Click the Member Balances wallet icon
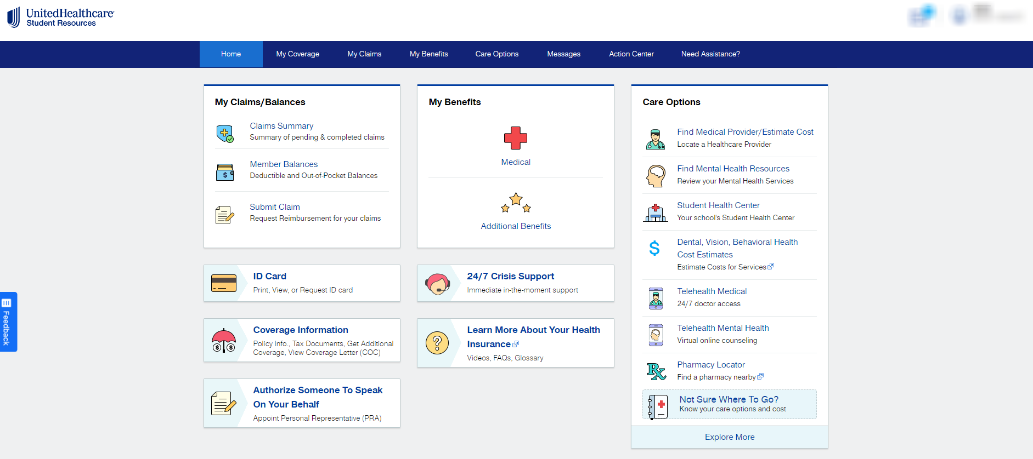This screenshot has width=1033, height=459. [225, 173]
